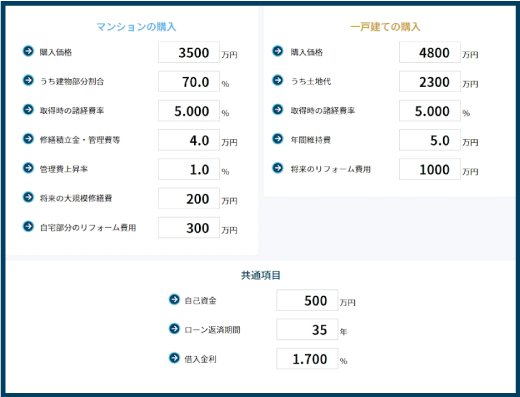Focus the 1000 future reform cost field
Image resolution: width=520 pixels, height=397 pixels.
(x=430, y=169)
